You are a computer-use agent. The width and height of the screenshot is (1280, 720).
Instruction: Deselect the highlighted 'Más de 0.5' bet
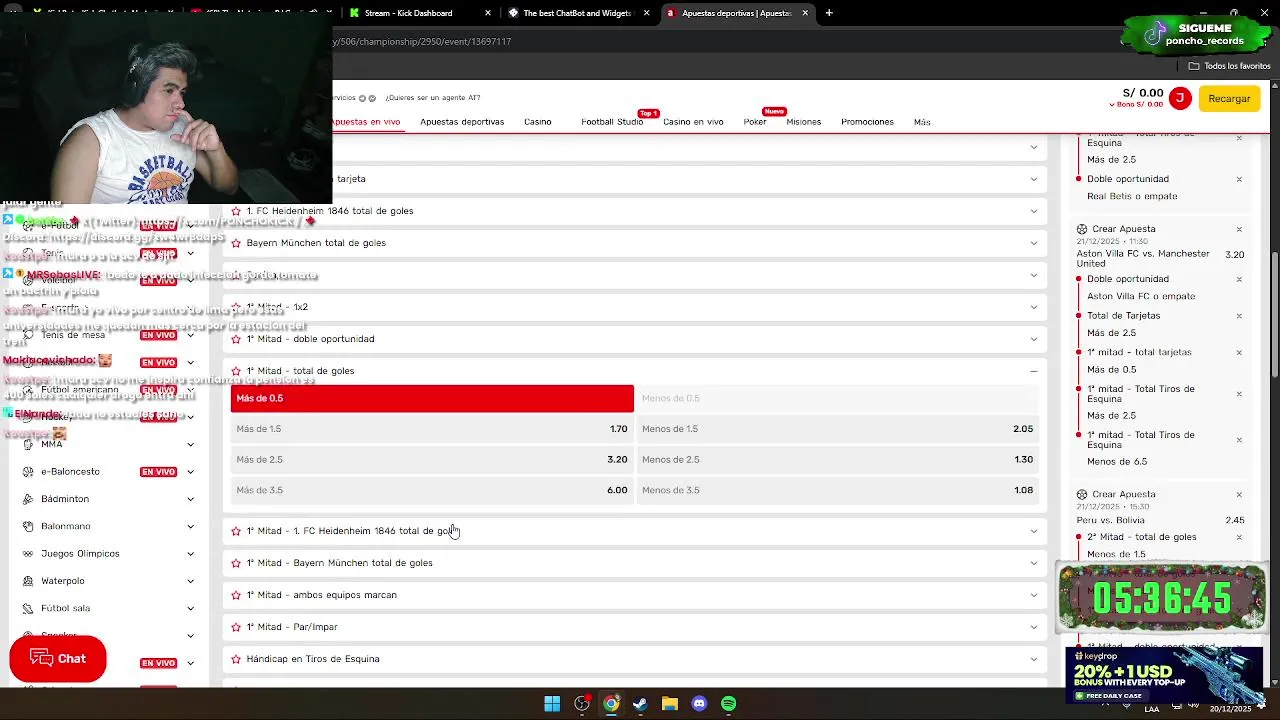click(x=432, y=398)
